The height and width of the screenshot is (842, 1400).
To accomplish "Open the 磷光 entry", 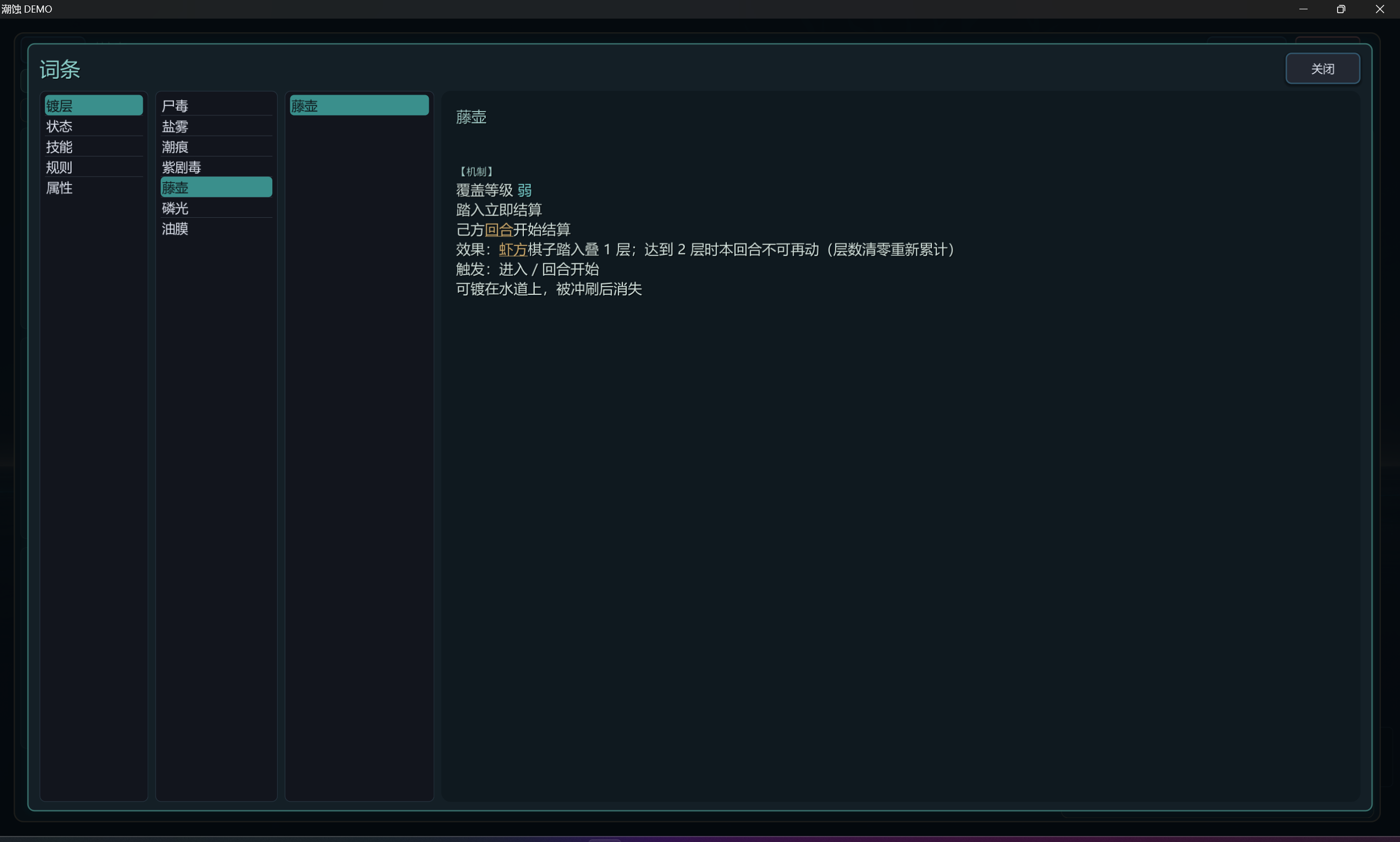I will pyautogui.click(x=216, y=208).
